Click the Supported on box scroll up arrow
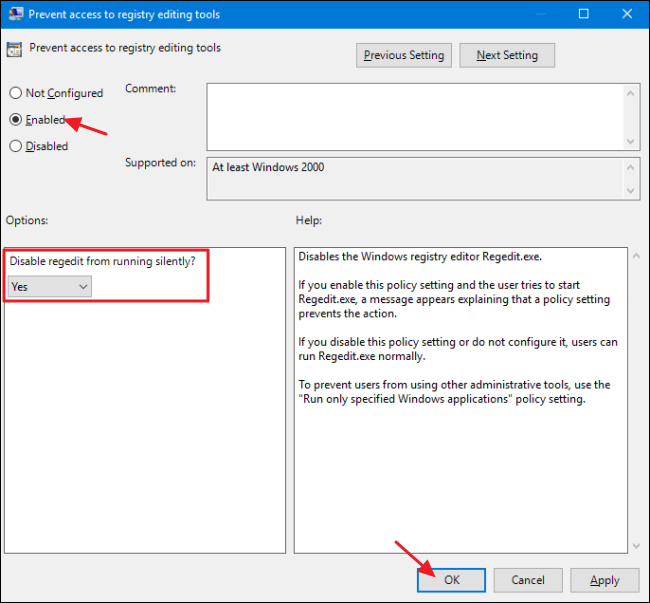650x603 pixels. click(x=631, y=167)
